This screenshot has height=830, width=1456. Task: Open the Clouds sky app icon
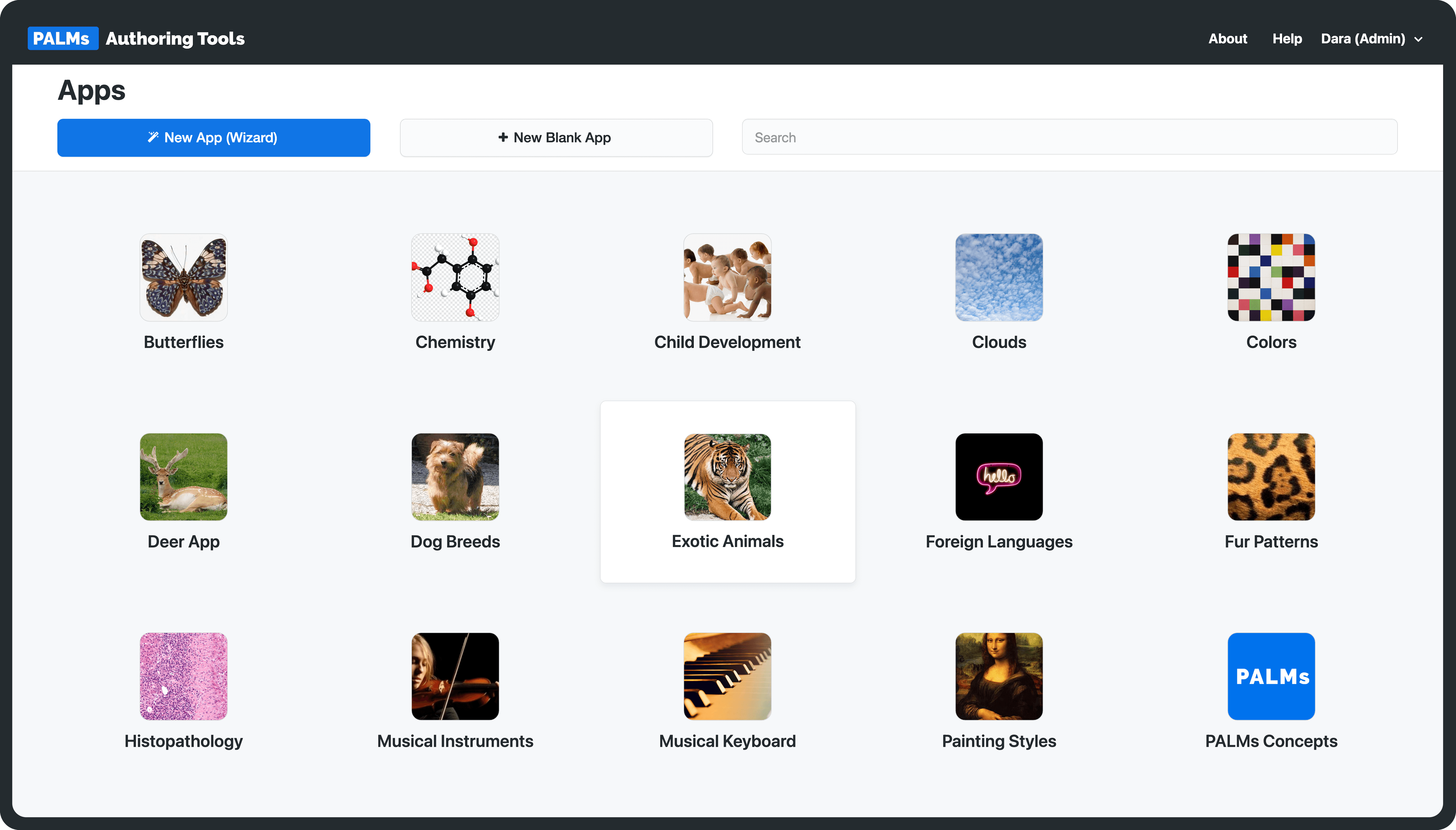pyautogui.click(x=999, y=278)
